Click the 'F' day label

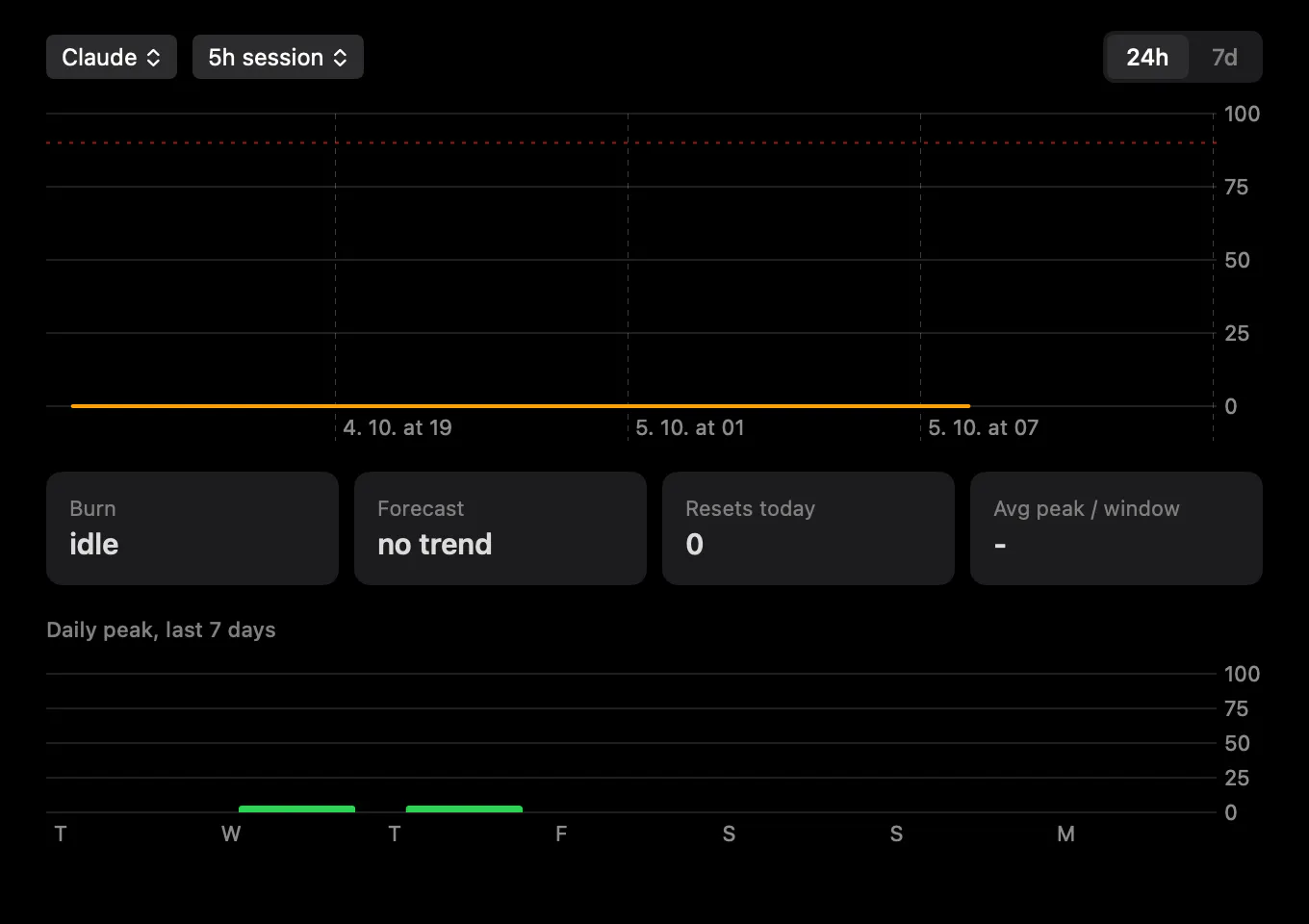[x=561, y=834]
